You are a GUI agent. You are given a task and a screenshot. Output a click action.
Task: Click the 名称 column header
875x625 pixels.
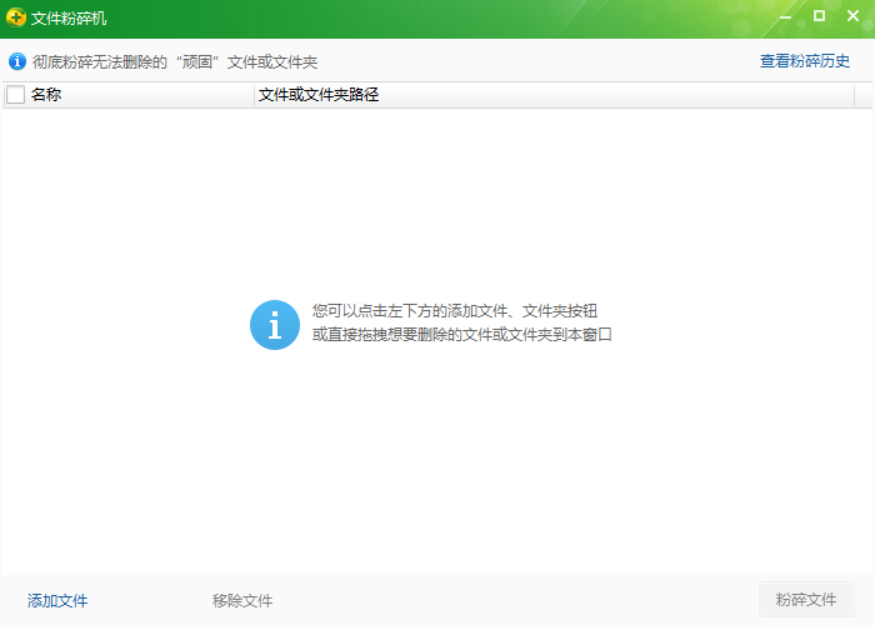click(x=45, y=94)
